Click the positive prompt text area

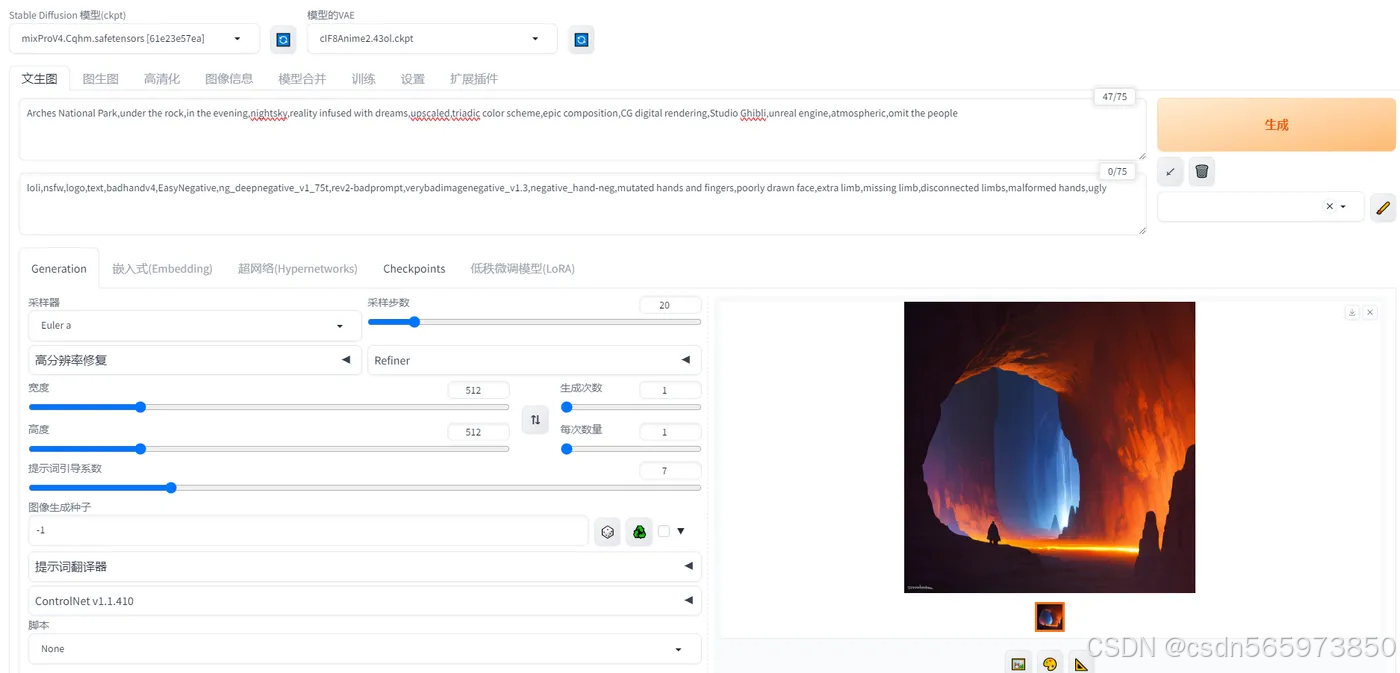coord(583,129)
